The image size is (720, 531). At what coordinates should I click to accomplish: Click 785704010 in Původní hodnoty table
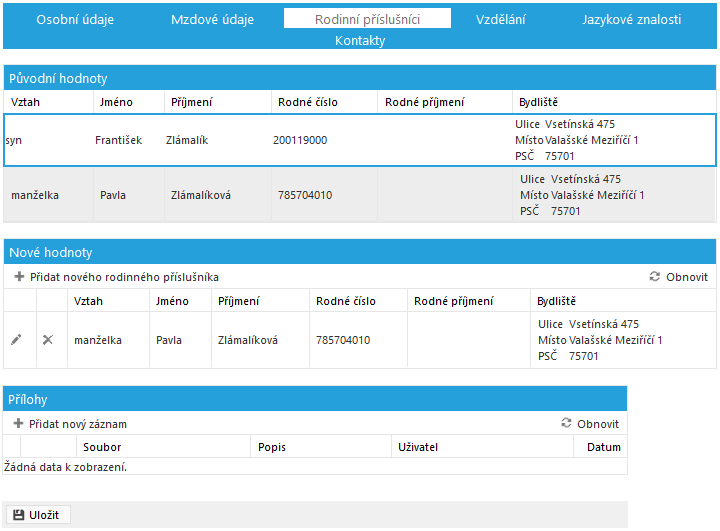click(x=305, y=195)
